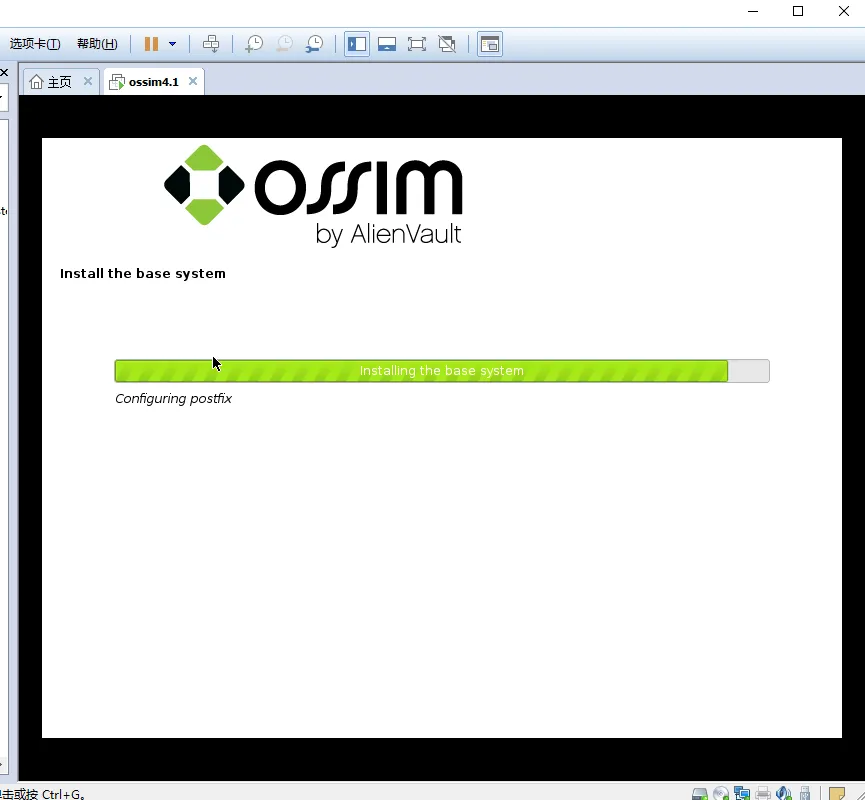Viewport: 865px width, 800px height.
Task: Open the CD/DVD drive status icon
Action: pyautogui.click(x=720, y=794)
